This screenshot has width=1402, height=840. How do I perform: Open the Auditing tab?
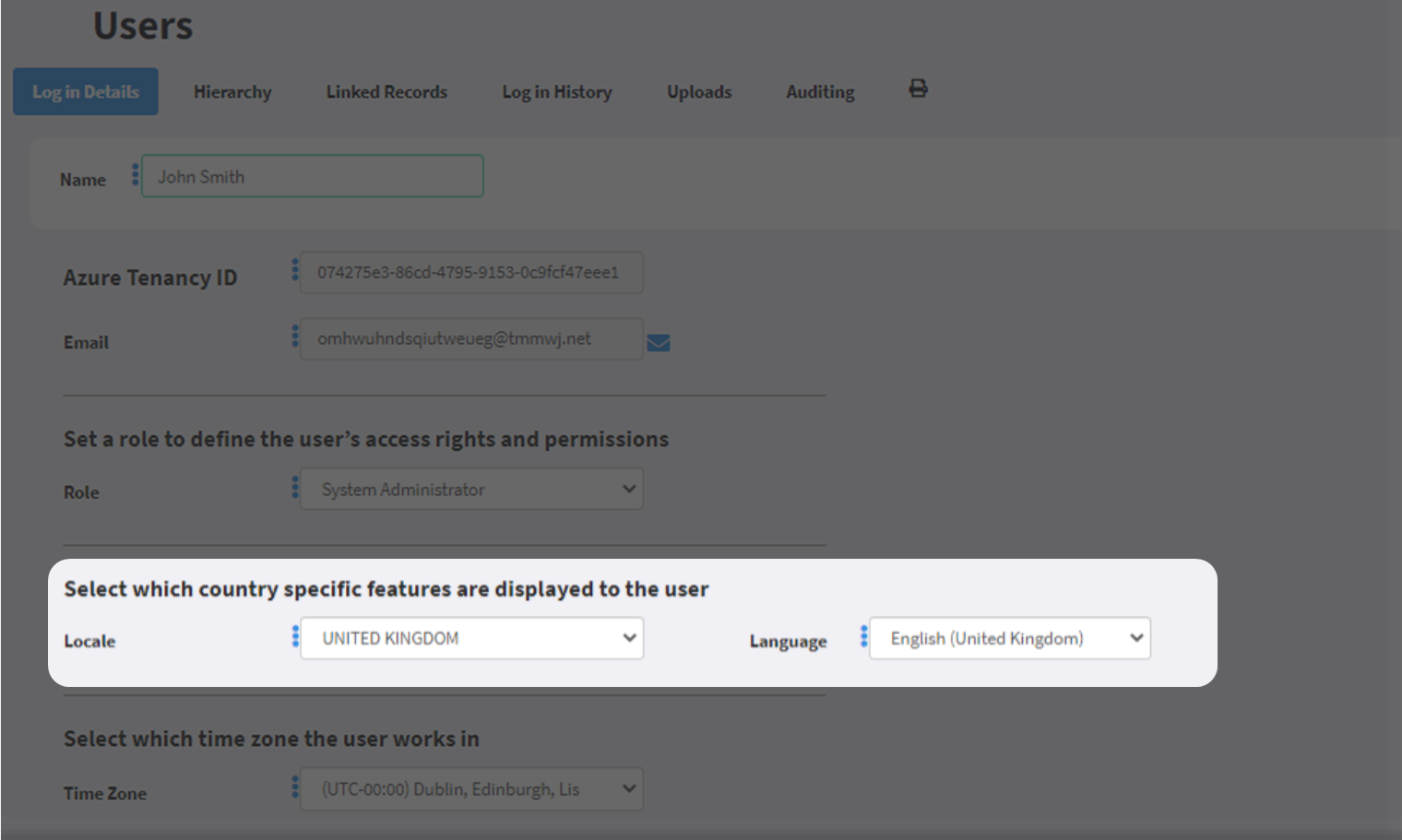[820, 91]
